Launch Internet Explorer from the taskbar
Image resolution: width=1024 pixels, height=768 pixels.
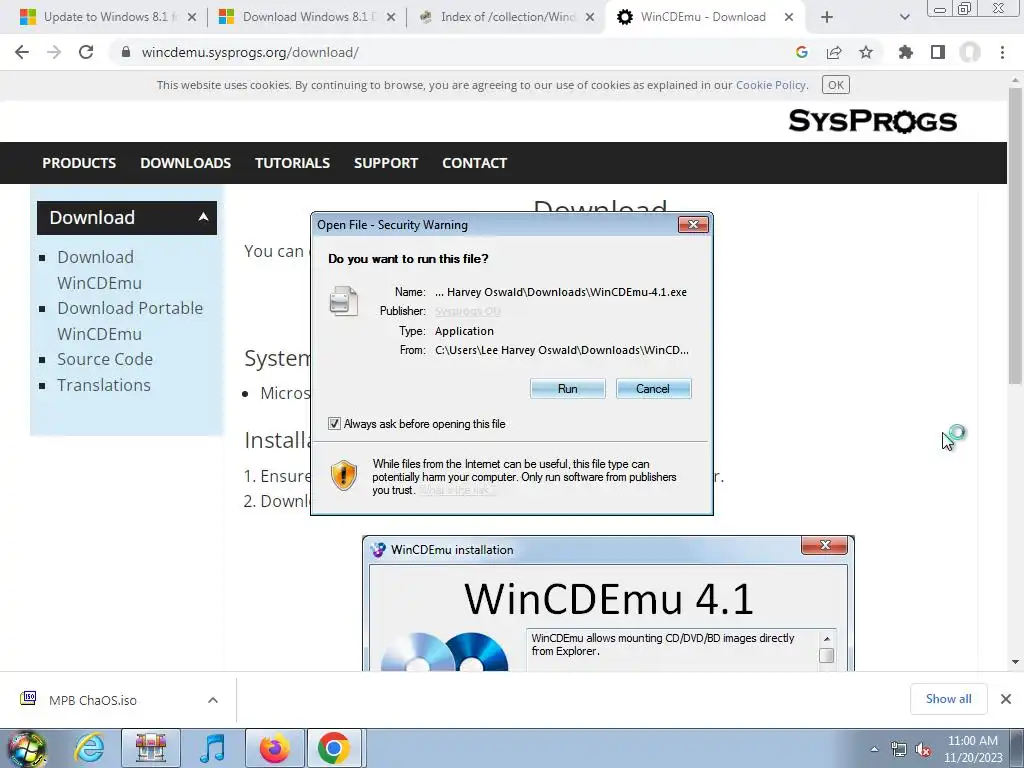click(89, 748)
